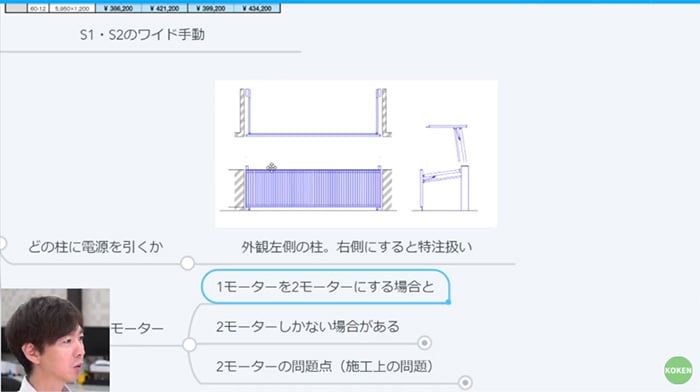Select the node '1モーターを2モーターにする場合と'
700x392 pixels.
point(325,287)
